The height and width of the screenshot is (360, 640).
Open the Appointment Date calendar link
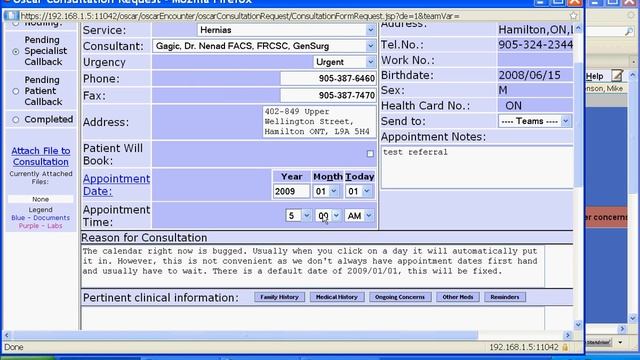click(116, 185)
